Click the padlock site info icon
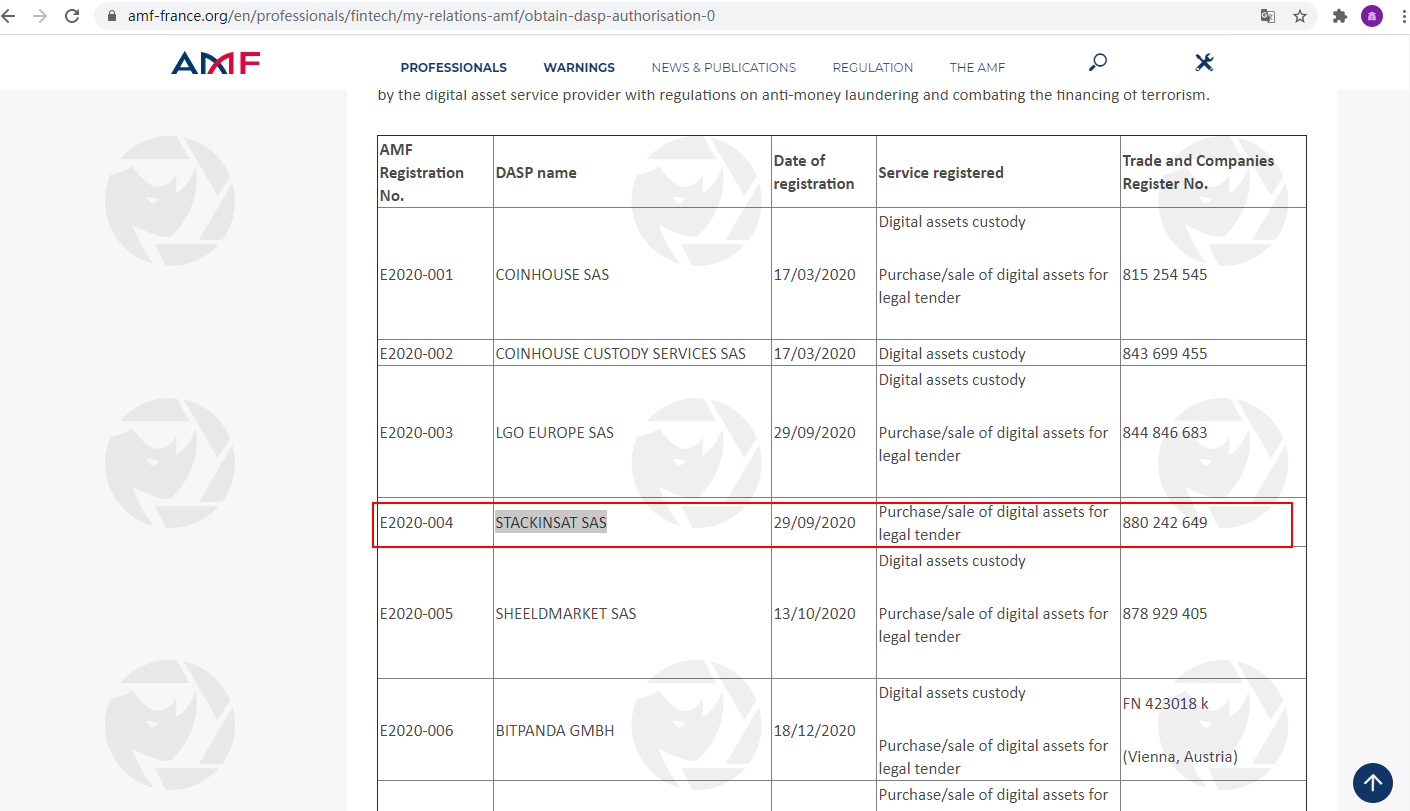The image size is (1410, 811). point(111,16)
